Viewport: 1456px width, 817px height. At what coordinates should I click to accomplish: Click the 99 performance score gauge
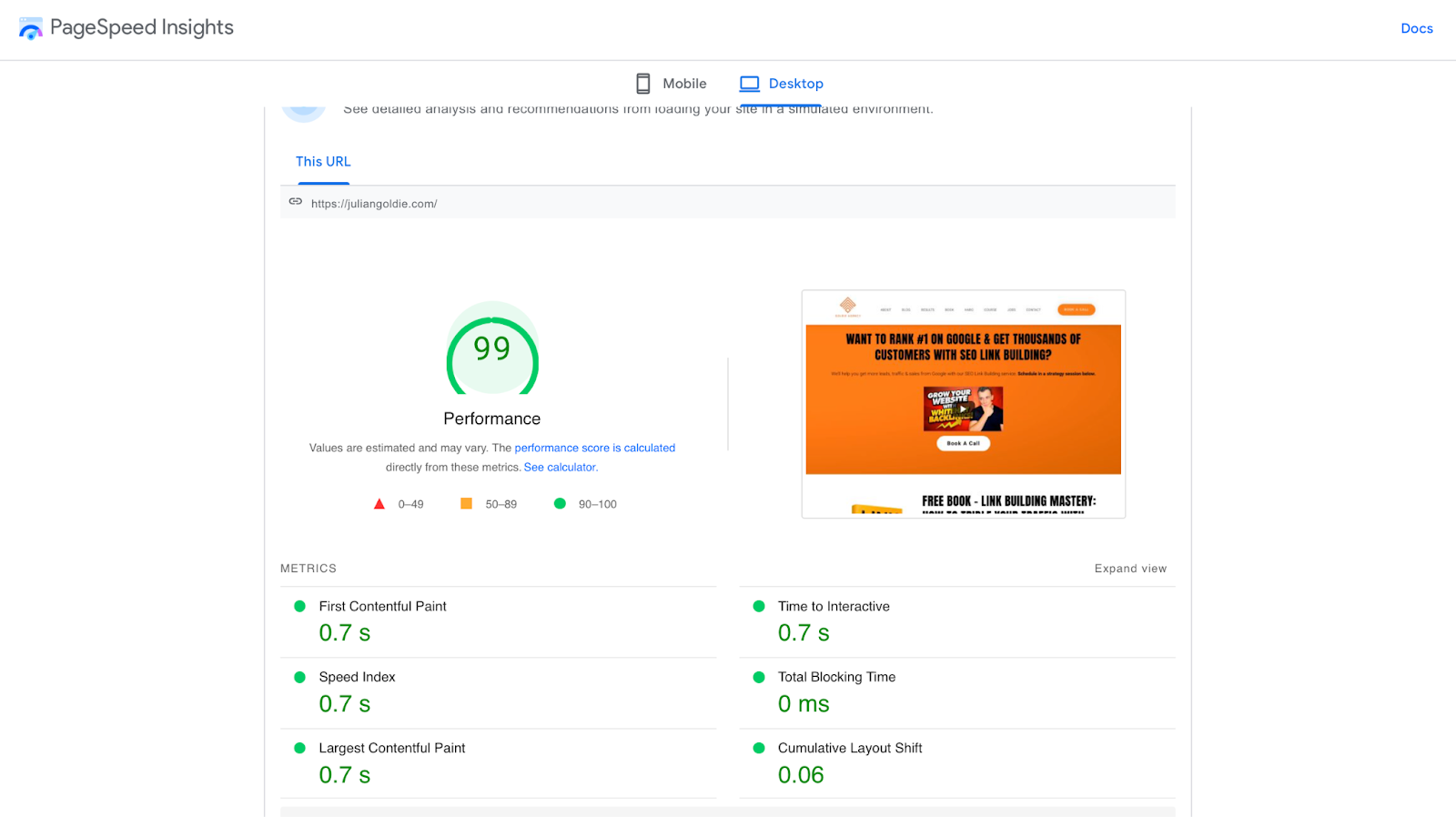[492, 349]
